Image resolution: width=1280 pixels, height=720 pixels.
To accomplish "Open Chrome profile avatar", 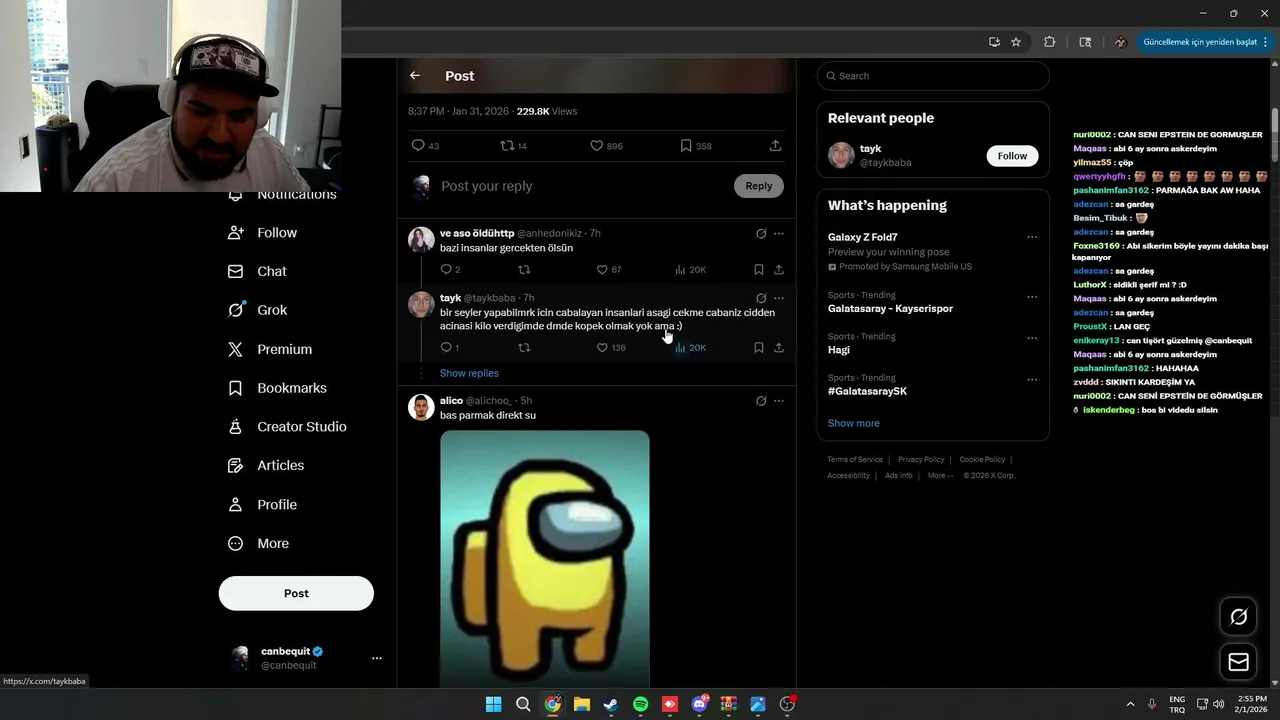I will 1120,42.
